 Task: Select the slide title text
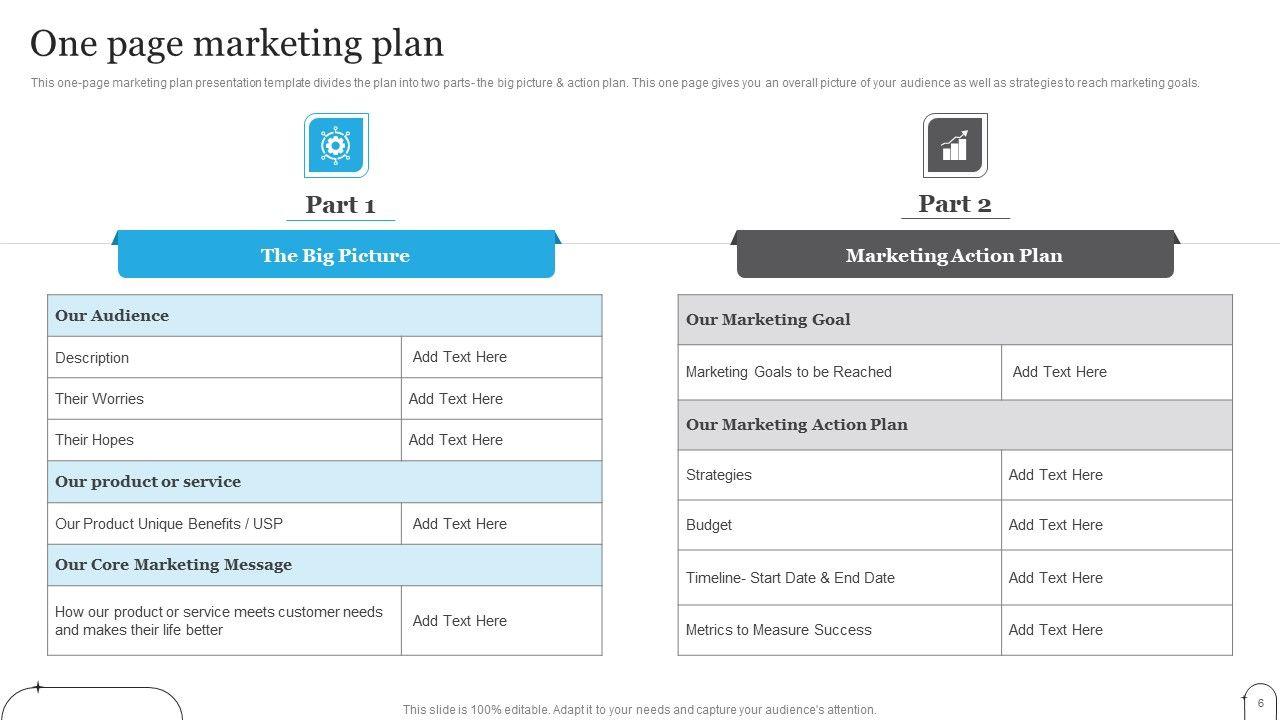pos(237,44)
